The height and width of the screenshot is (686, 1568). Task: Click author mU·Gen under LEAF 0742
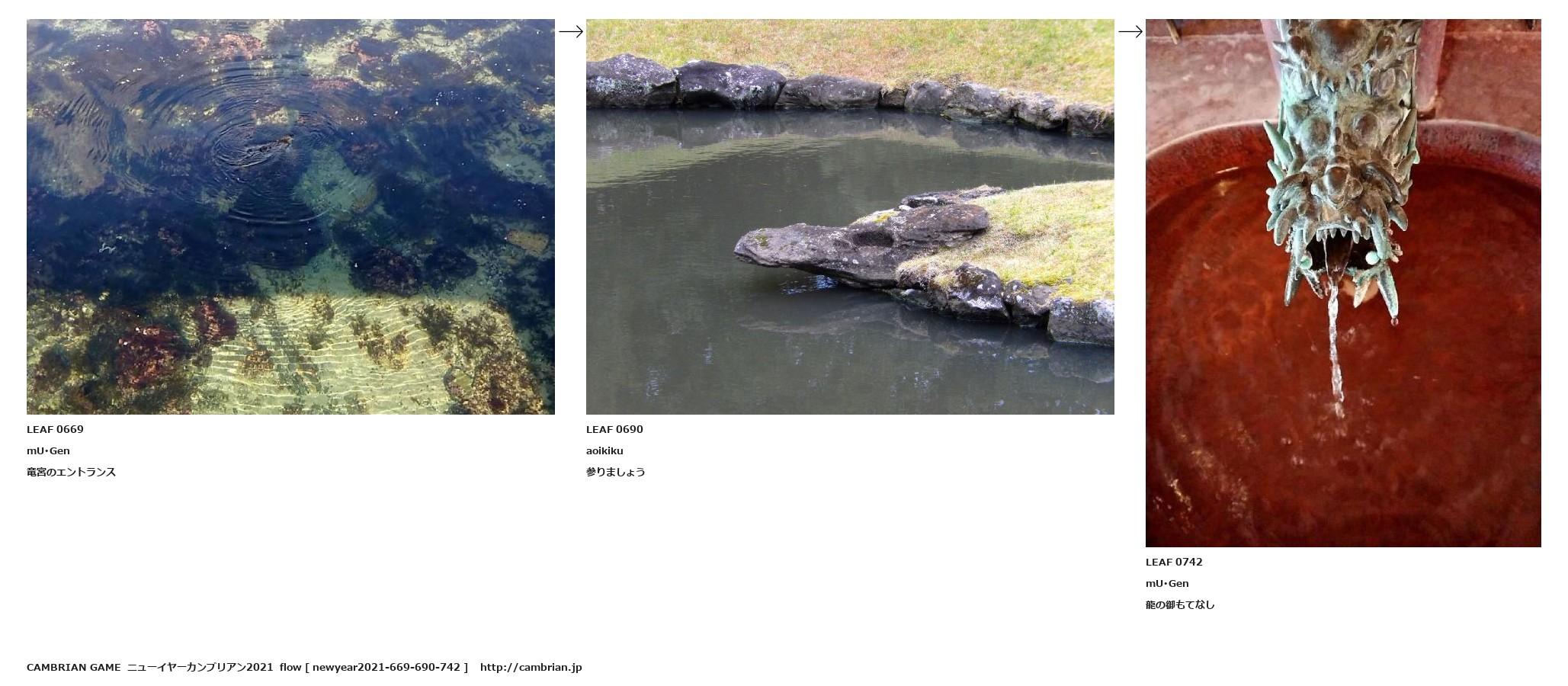coord(1167,583)
